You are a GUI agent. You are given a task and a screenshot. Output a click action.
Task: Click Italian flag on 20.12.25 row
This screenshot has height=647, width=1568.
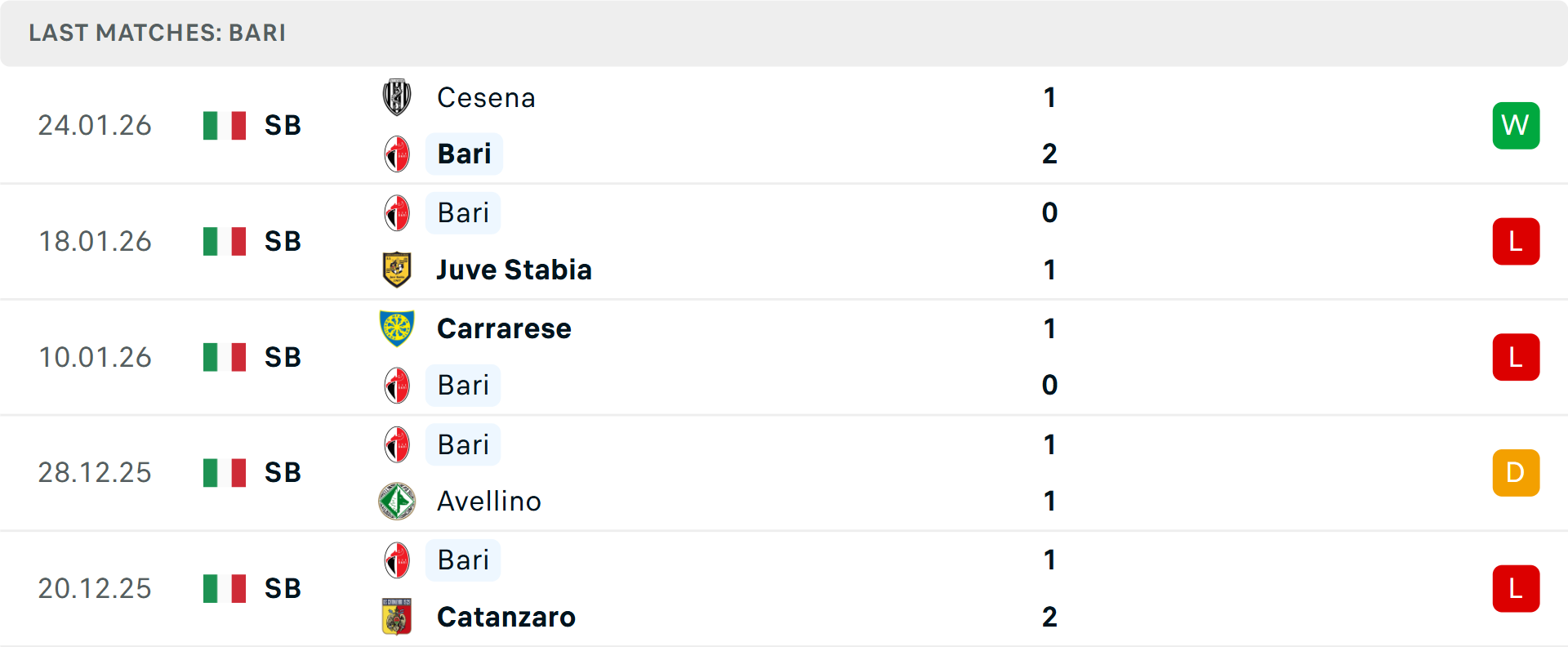[225, 588]
